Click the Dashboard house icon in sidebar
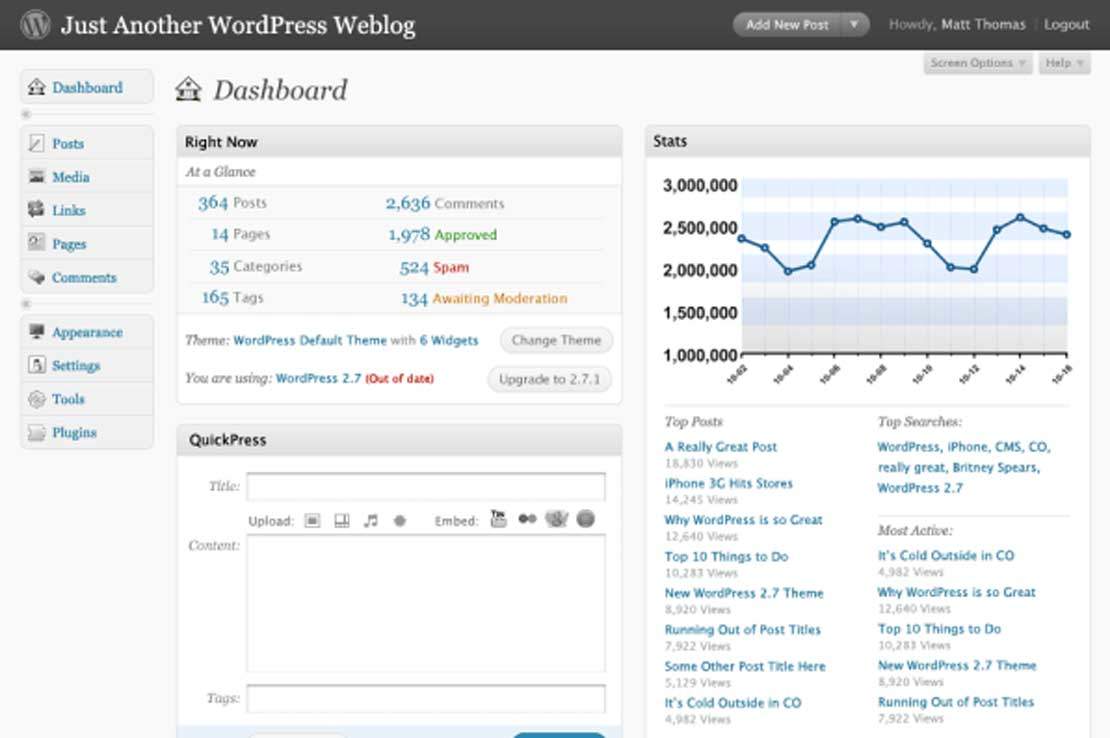Viewport: 1110px width, 738px height. click(x=36, y=87)
